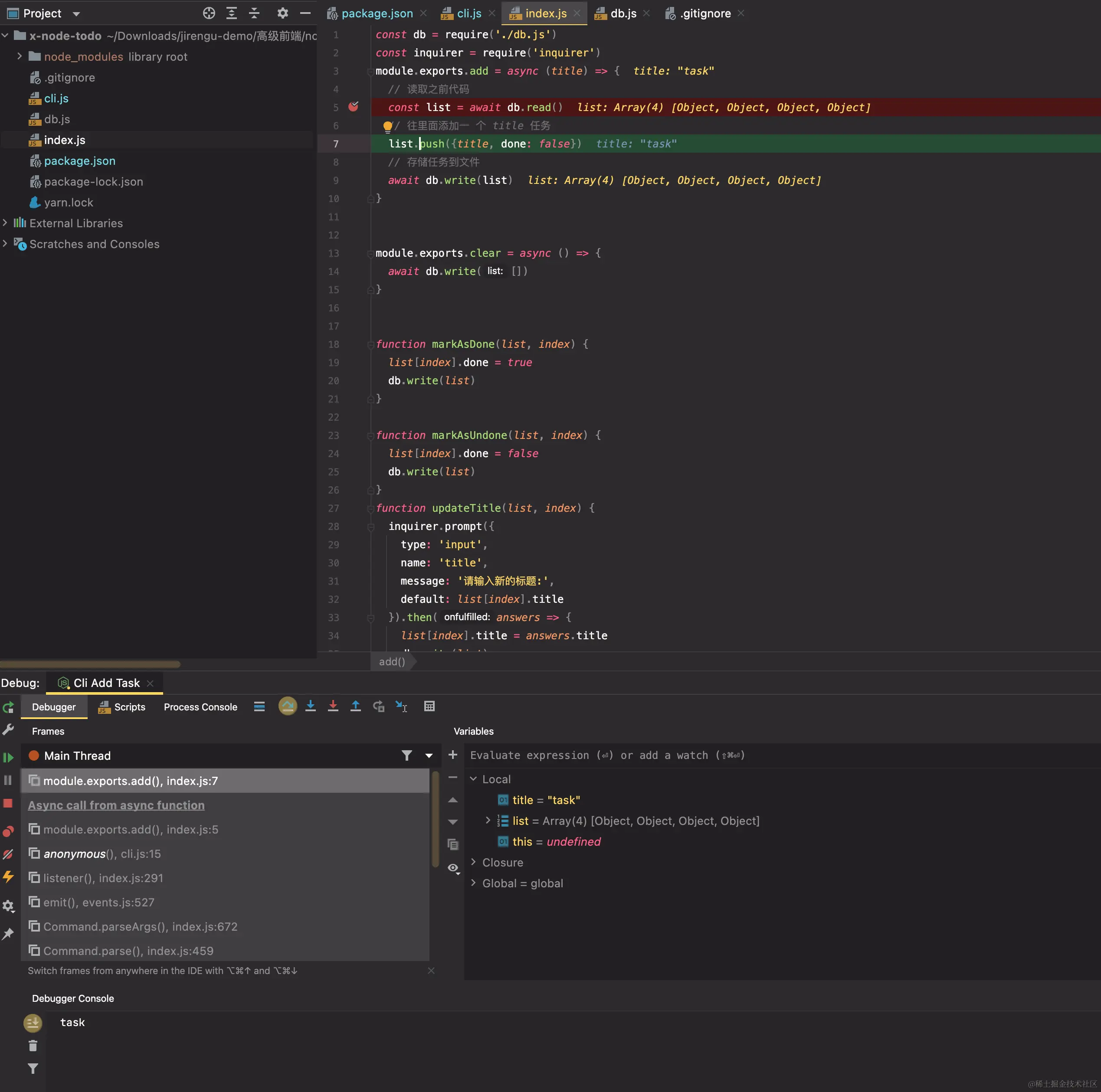Toggle the eye watches view icon
Image resolution: width=1101 pixels, height=1092 pixels.
point(453,868)
